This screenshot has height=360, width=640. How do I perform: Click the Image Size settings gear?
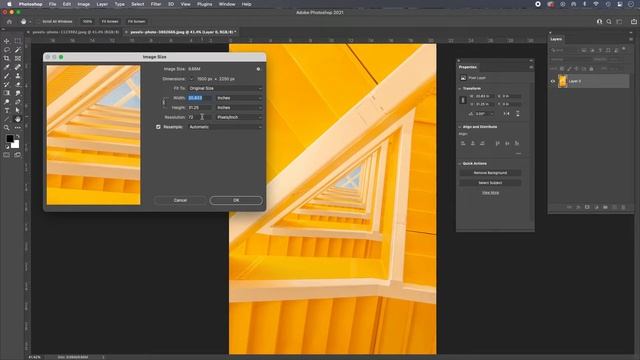click(x=258, y=69)
